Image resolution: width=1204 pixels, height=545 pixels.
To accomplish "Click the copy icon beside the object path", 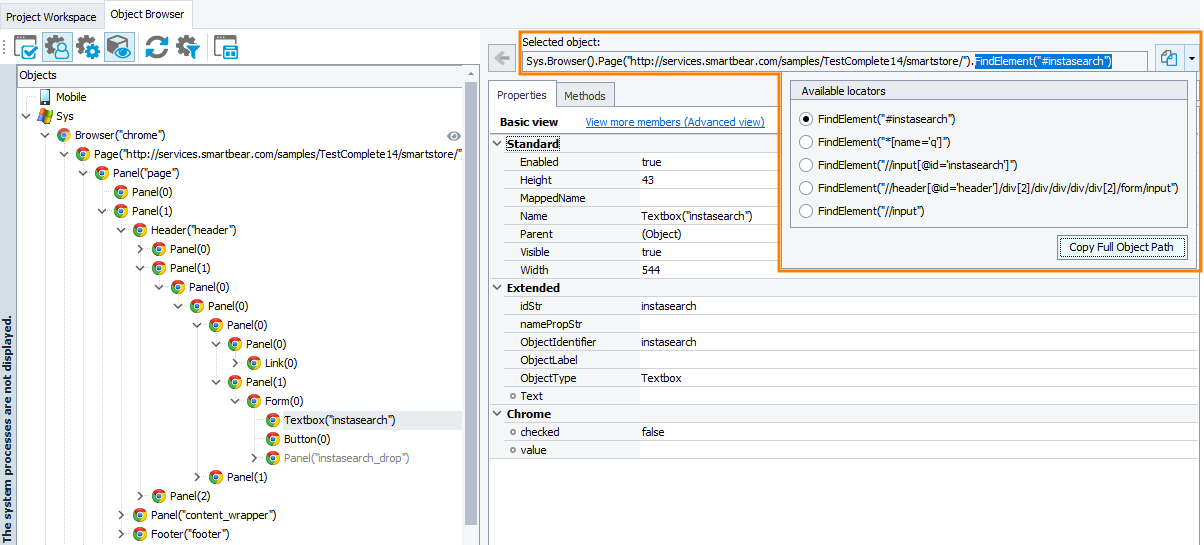I will 1168,59.
